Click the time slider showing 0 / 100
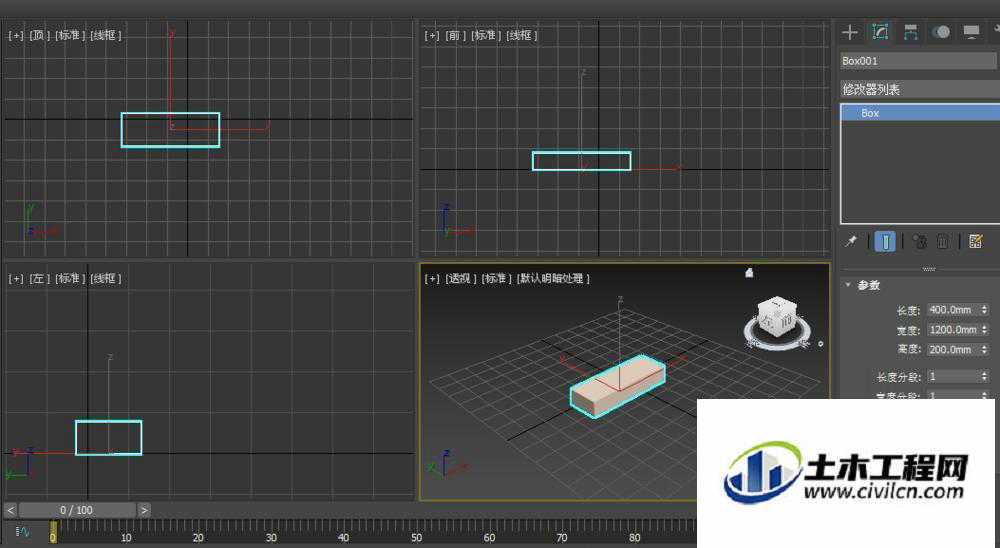This screenshot has width=1000, height=548. tap(77, 510)
